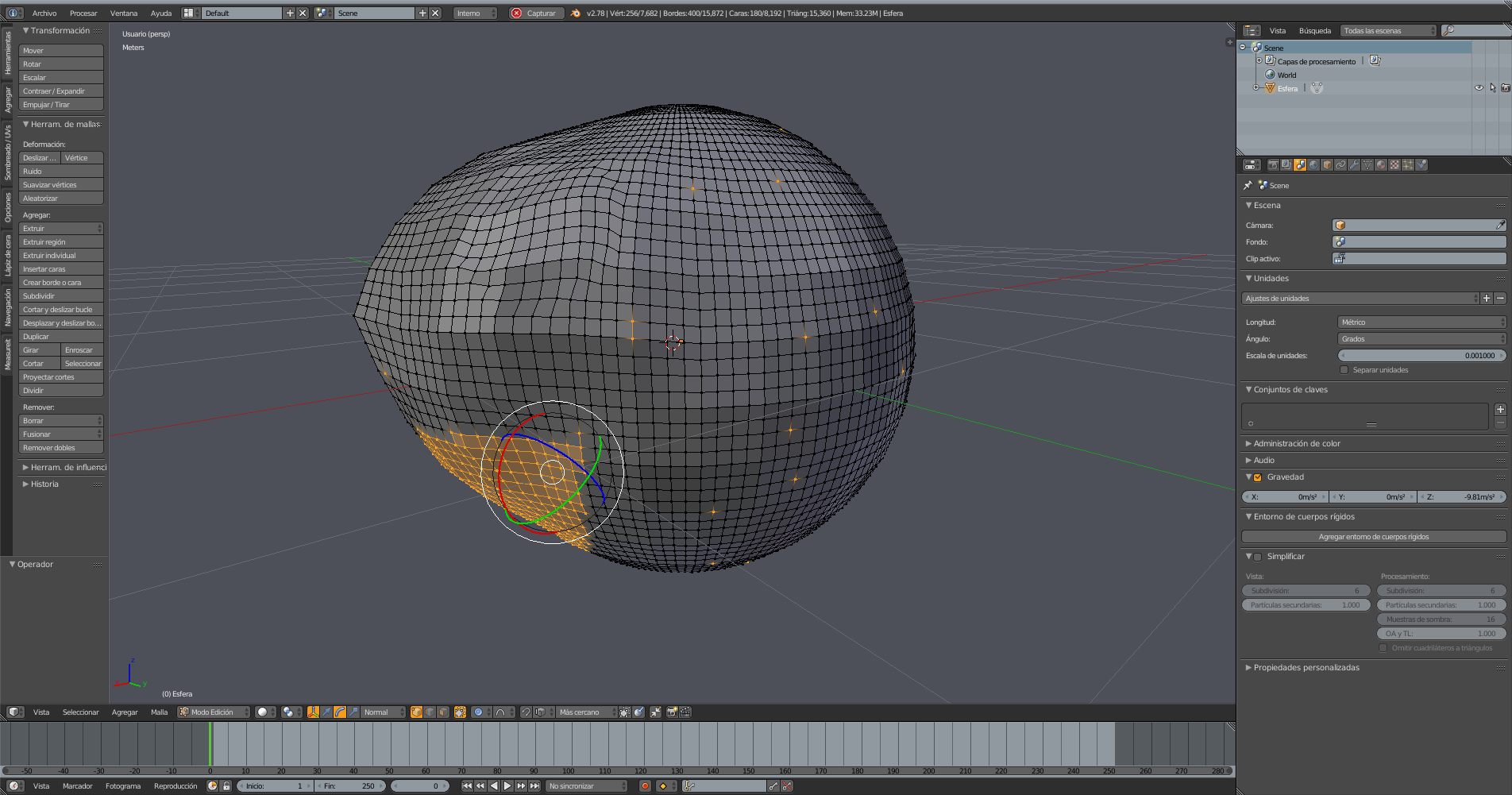
Task: Open the World properties tab
Action: point(1313,165)
